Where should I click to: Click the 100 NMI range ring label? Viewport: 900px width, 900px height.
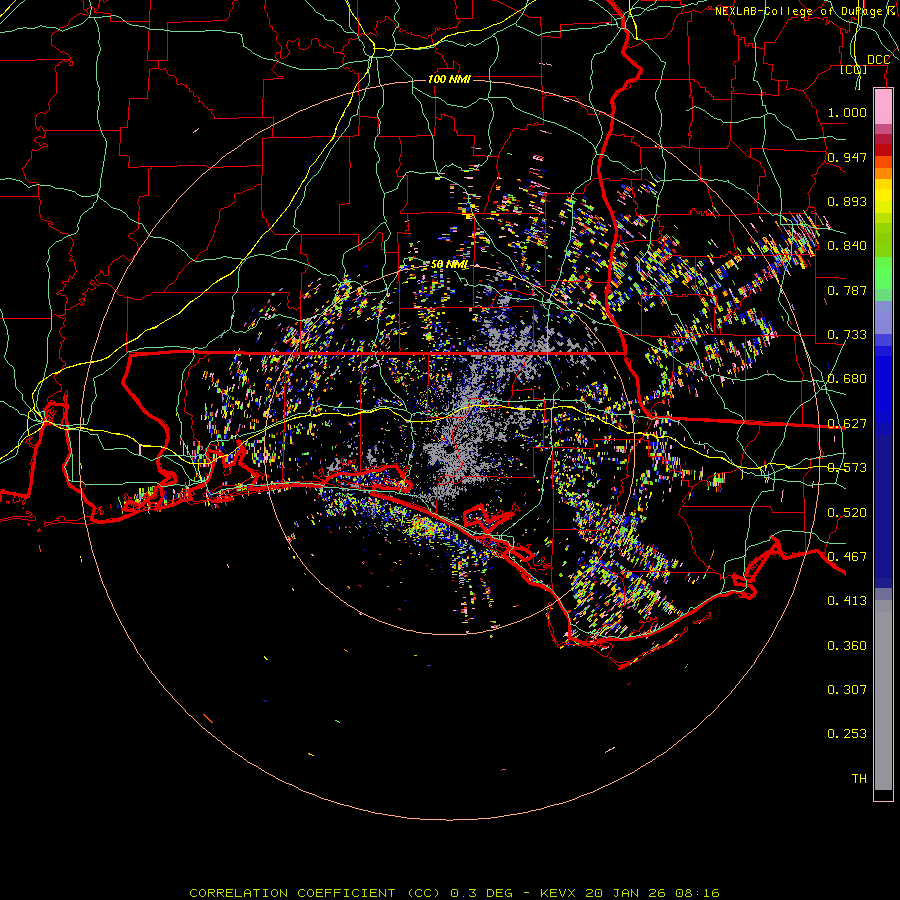(x=449, y=79)
